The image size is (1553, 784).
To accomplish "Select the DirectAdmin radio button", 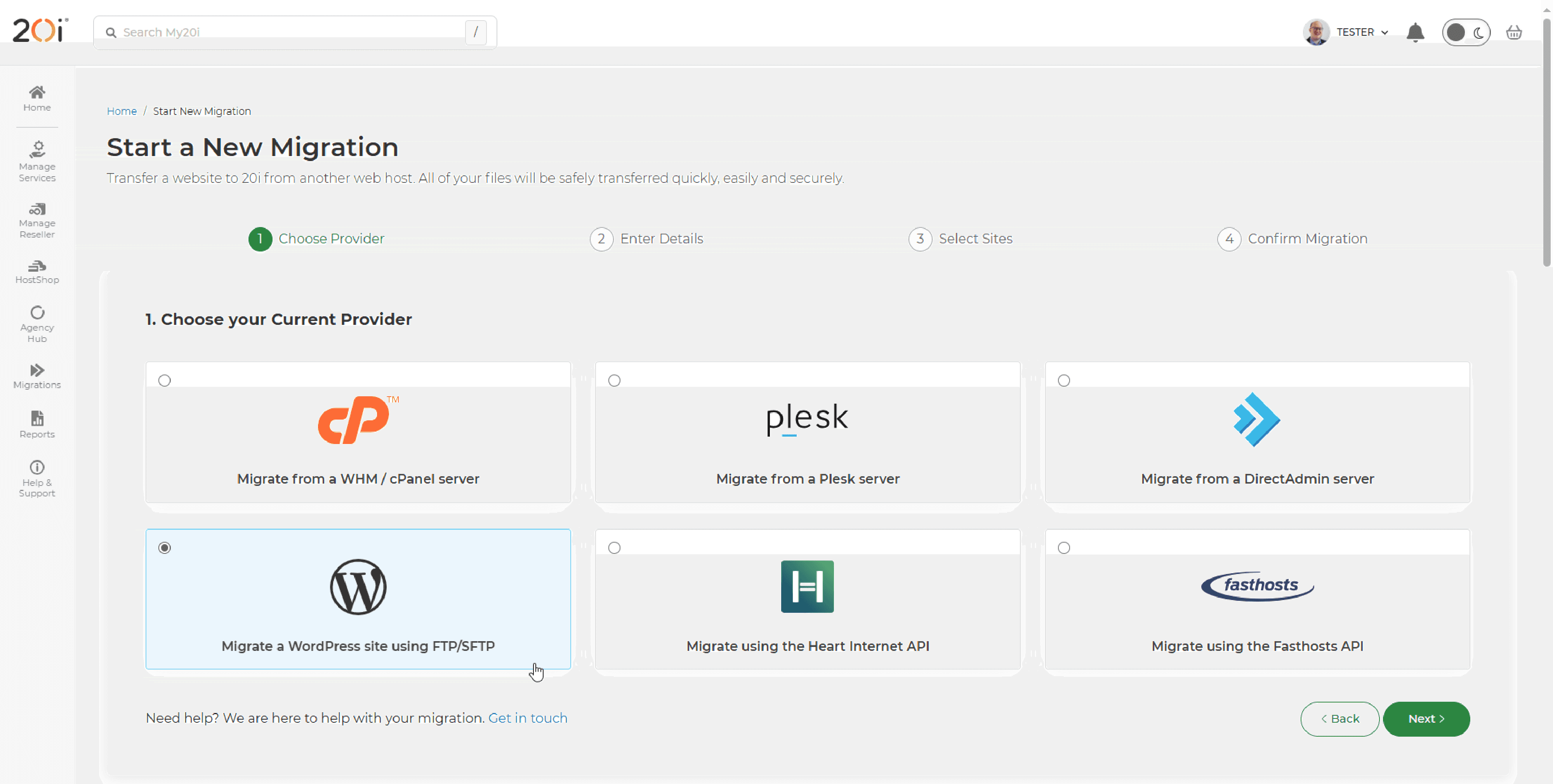I will pyautogui.click(x=1064, y=380).
